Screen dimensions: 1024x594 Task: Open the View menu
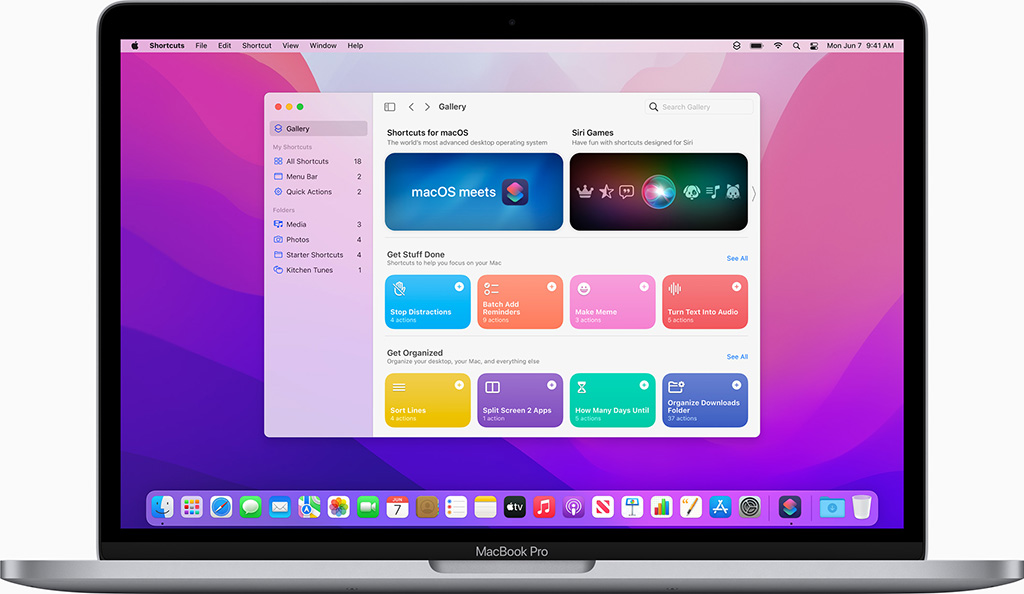[x=291, y=46]
